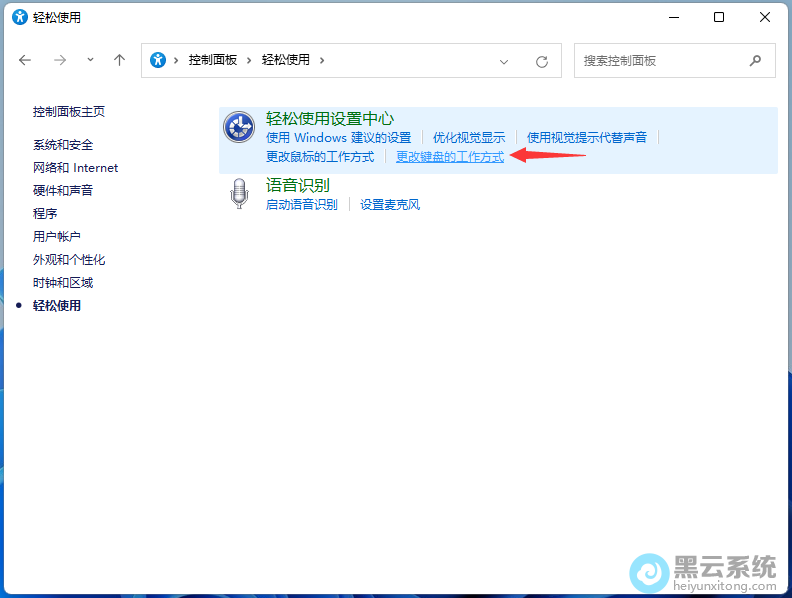
Task: Click 控制面板 breadcrumb in address bar
Action: (213, 60)
